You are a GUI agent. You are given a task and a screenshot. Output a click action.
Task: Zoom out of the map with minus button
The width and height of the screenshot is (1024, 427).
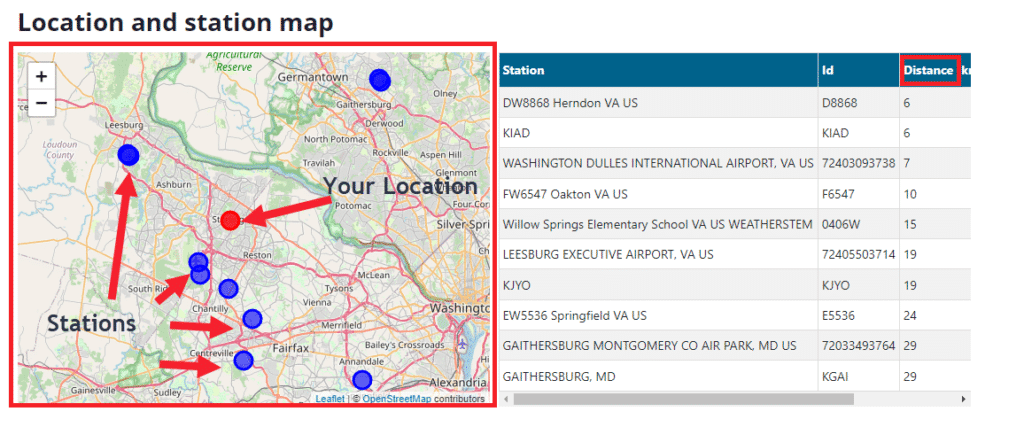pos(41,102)
